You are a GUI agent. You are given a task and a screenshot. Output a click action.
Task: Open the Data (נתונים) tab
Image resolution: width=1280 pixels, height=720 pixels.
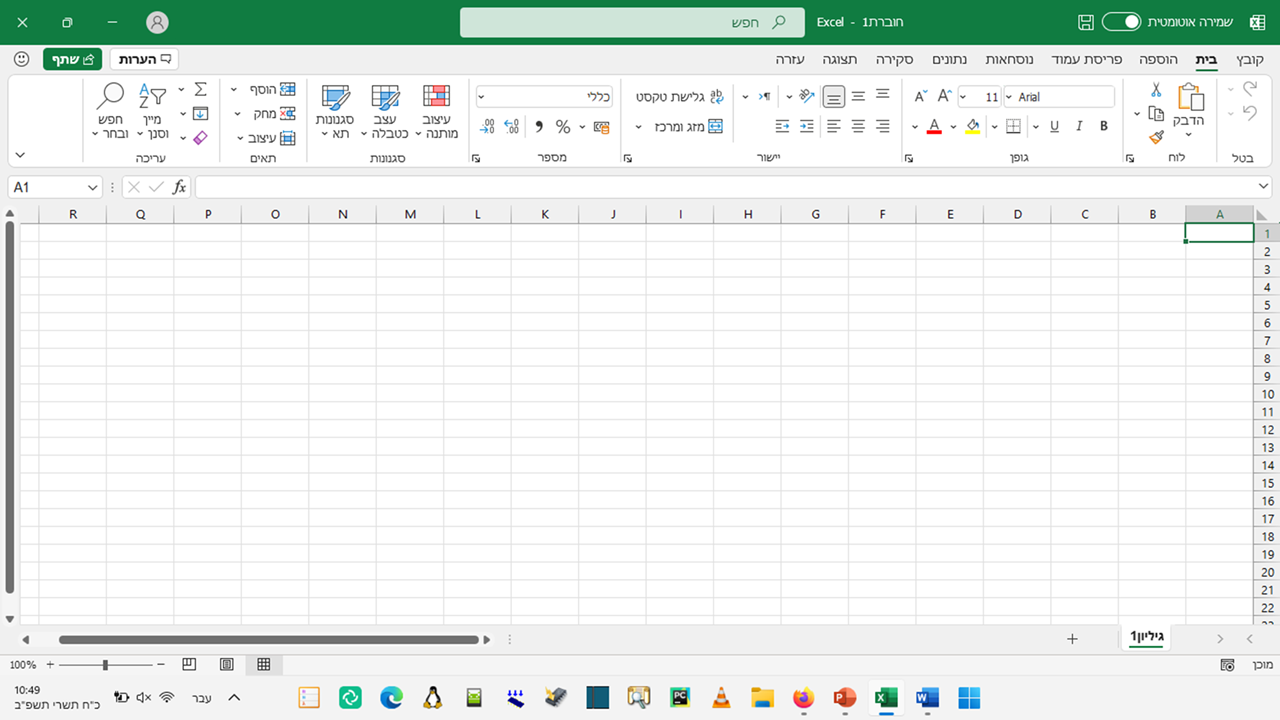(x=949, y=60)
